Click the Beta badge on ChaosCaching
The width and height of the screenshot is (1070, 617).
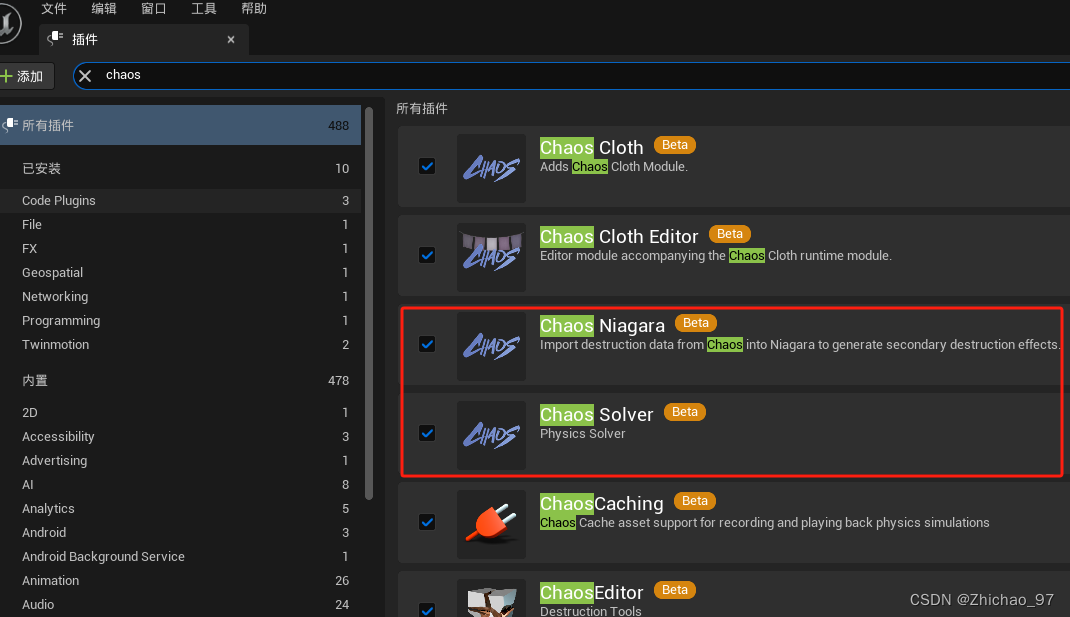695,501
